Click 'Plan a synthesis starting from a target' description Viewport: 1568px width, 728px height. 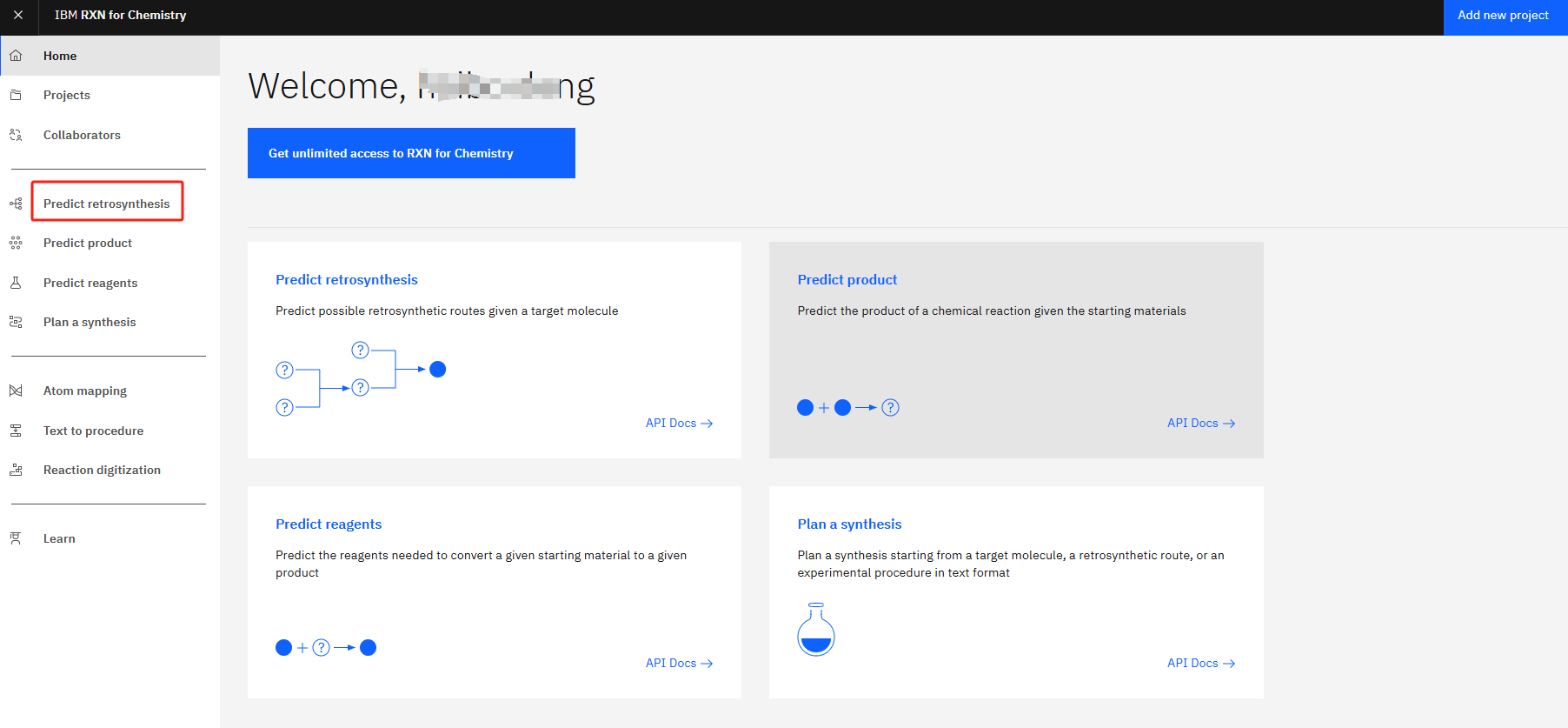click(1011, 564)
